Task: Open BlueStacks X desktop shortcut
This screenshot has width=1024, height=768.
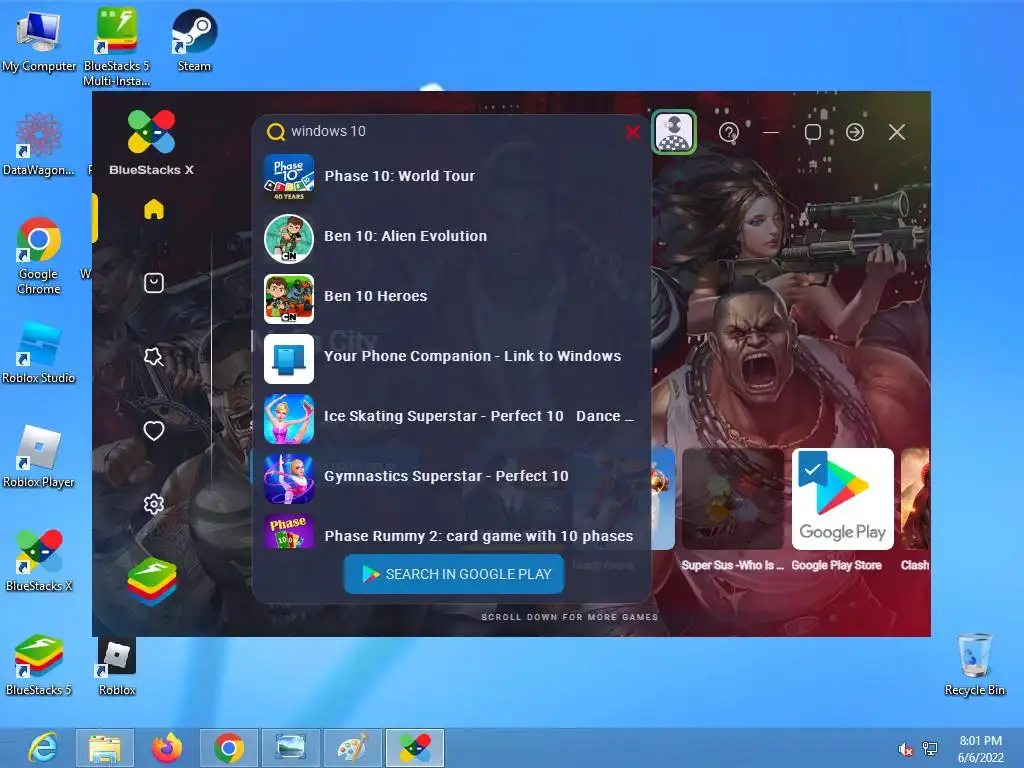Action: (38, 560)
